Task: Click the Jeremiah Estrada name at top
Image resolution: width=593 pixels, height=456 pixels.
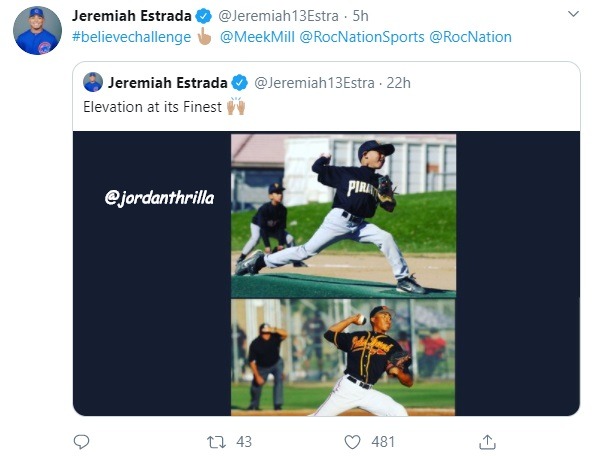Action: [132, 16]
